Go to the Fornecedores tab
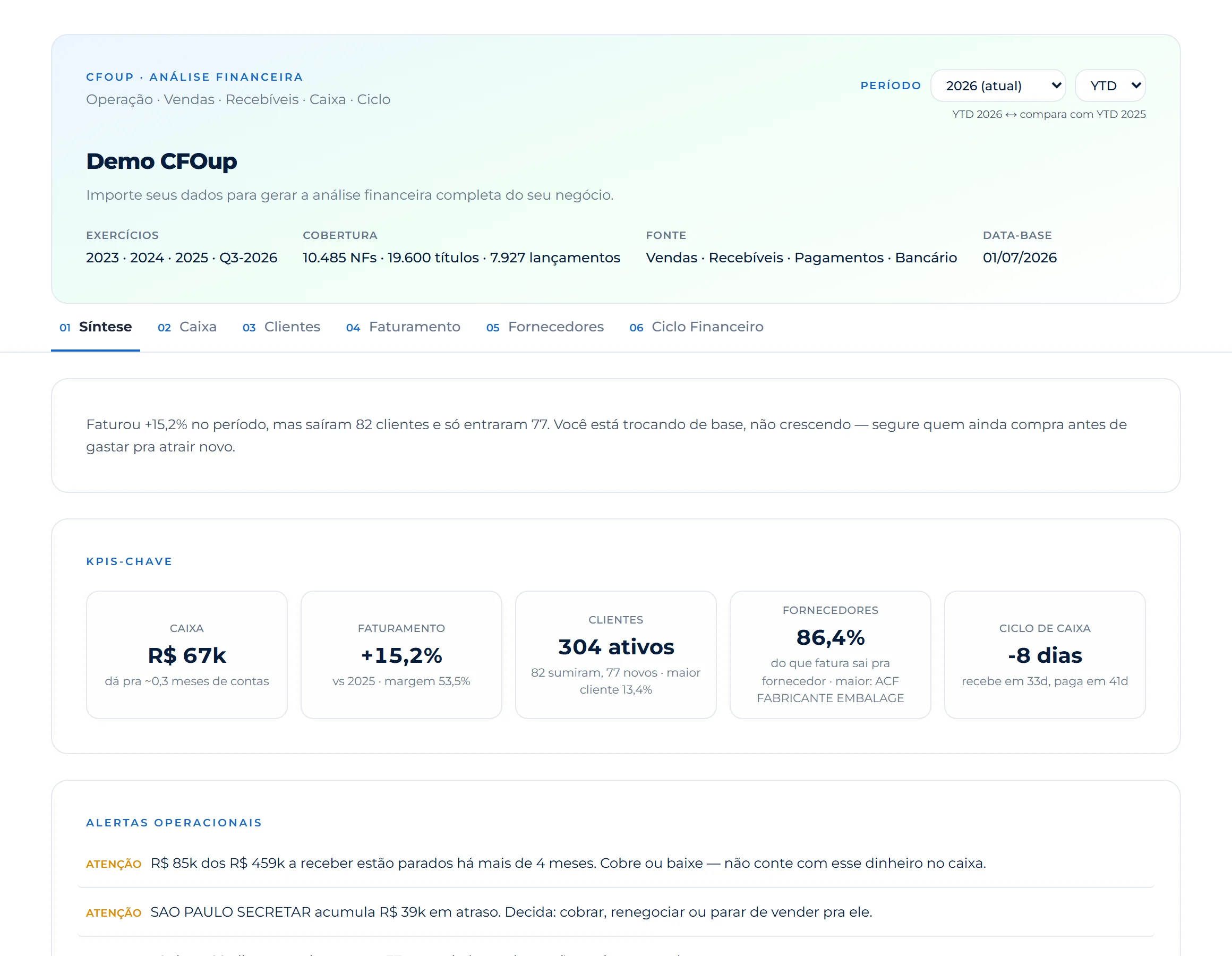This screenshot has width=1232, height=956. (544, 327)
